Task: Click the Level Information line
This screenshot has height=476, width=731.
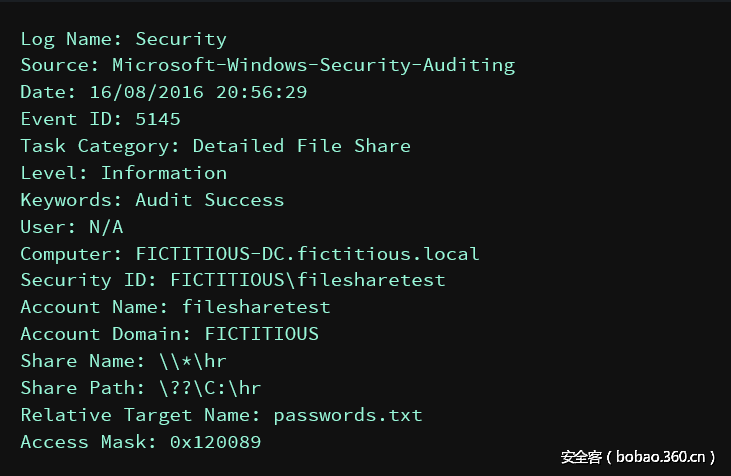Action: pos(123,173)
